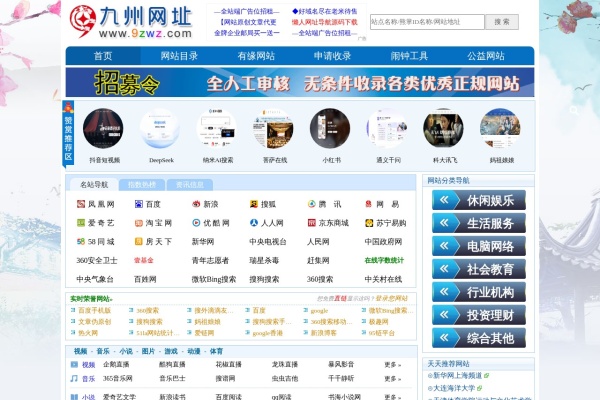Open the 通义千问 round thumbnail
600x400 pixels.
coord(387,128)
